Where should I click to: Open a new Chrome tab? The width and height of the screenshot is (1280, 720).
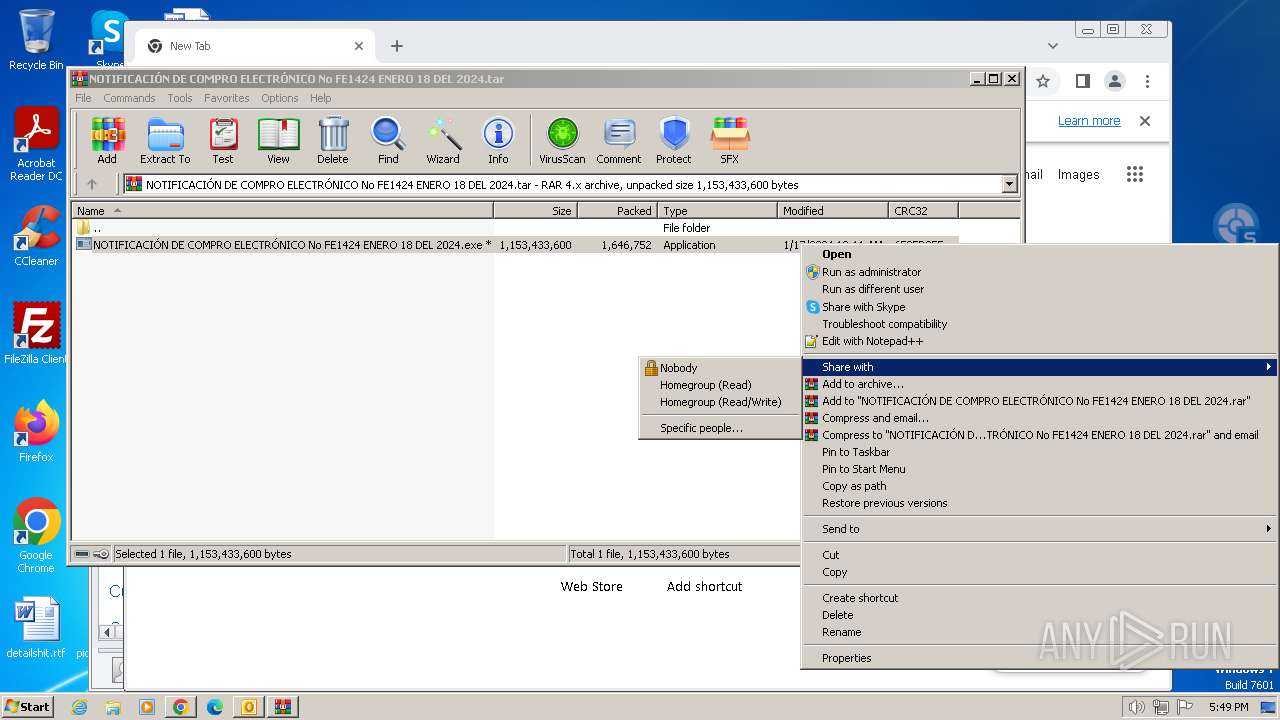[397, 46]
